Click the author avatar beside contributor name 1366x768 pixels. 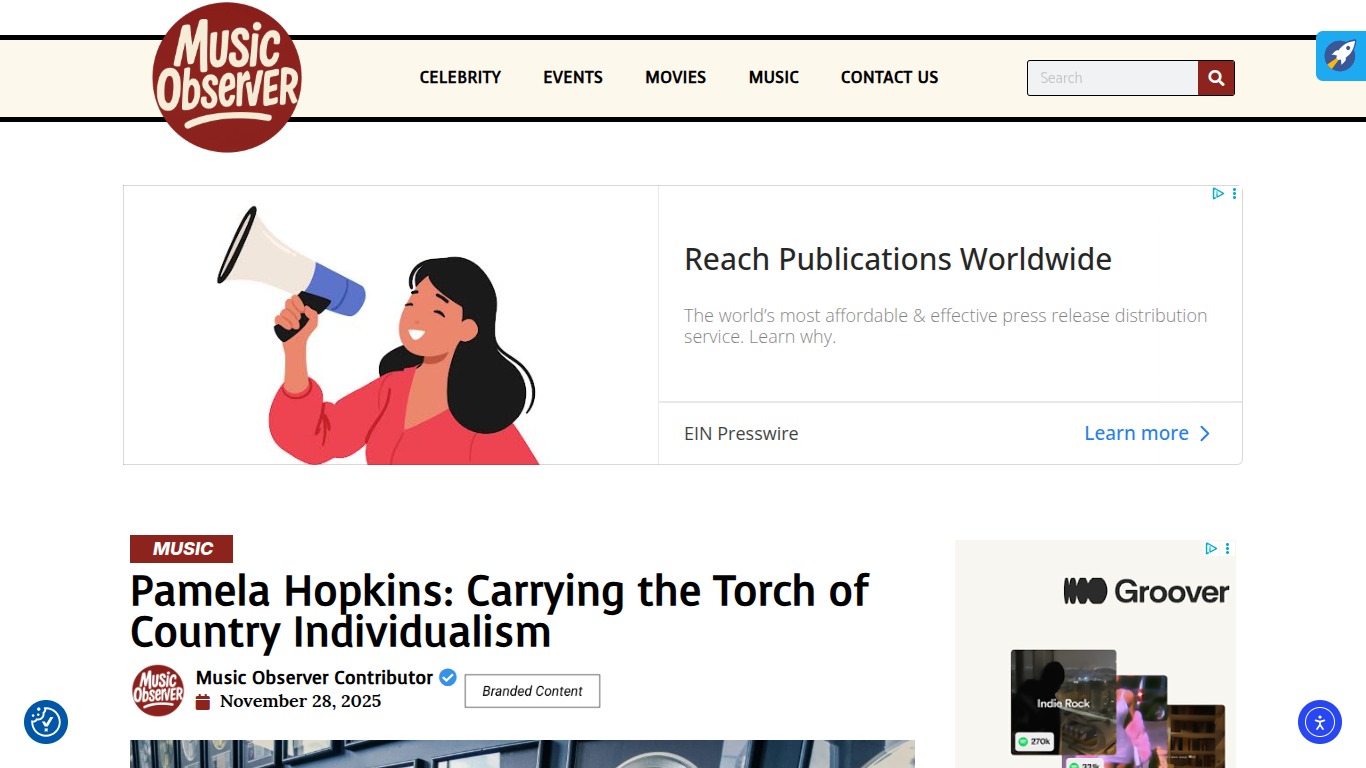(158, 690)
